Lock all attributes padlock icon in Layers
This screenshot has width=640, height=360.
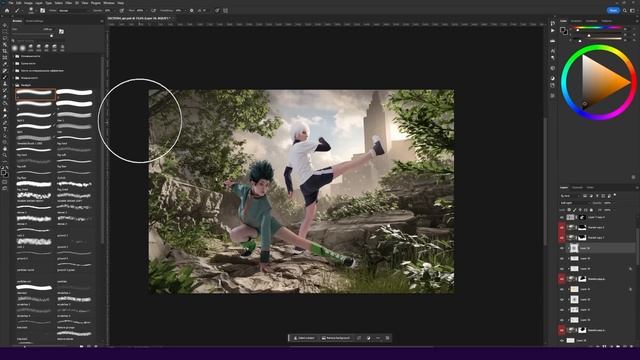(x=591, y=210)
